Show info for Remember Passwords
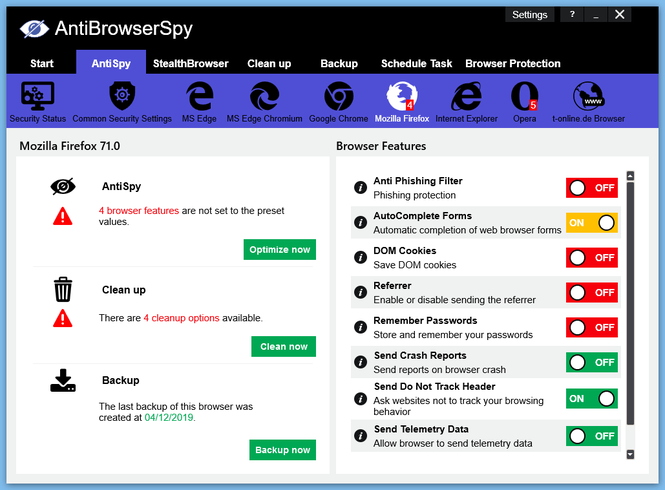 click(360, 327)
